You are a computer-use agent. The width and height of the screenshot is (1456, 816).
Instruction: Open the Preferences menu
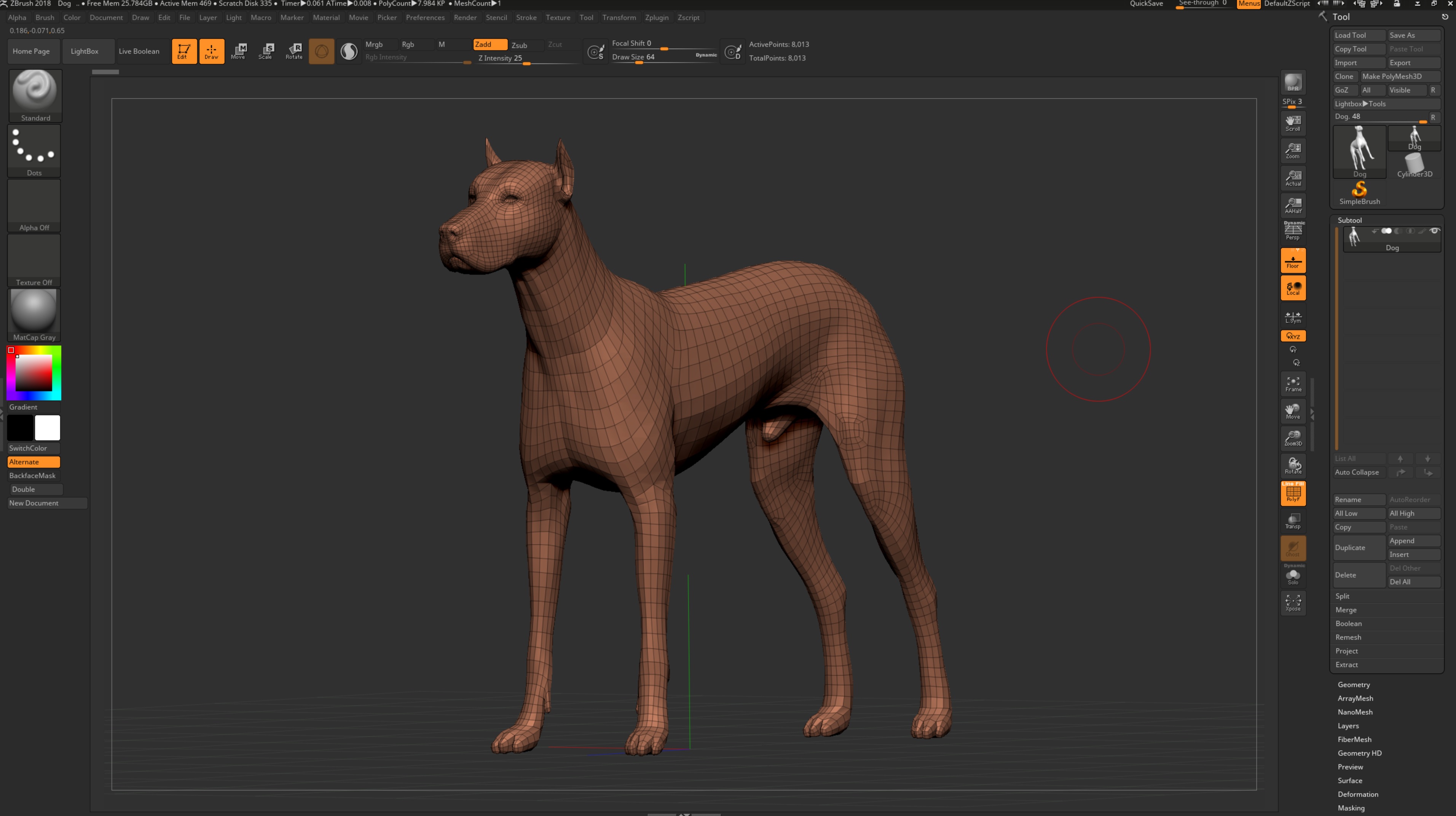[x=425, y=18]
